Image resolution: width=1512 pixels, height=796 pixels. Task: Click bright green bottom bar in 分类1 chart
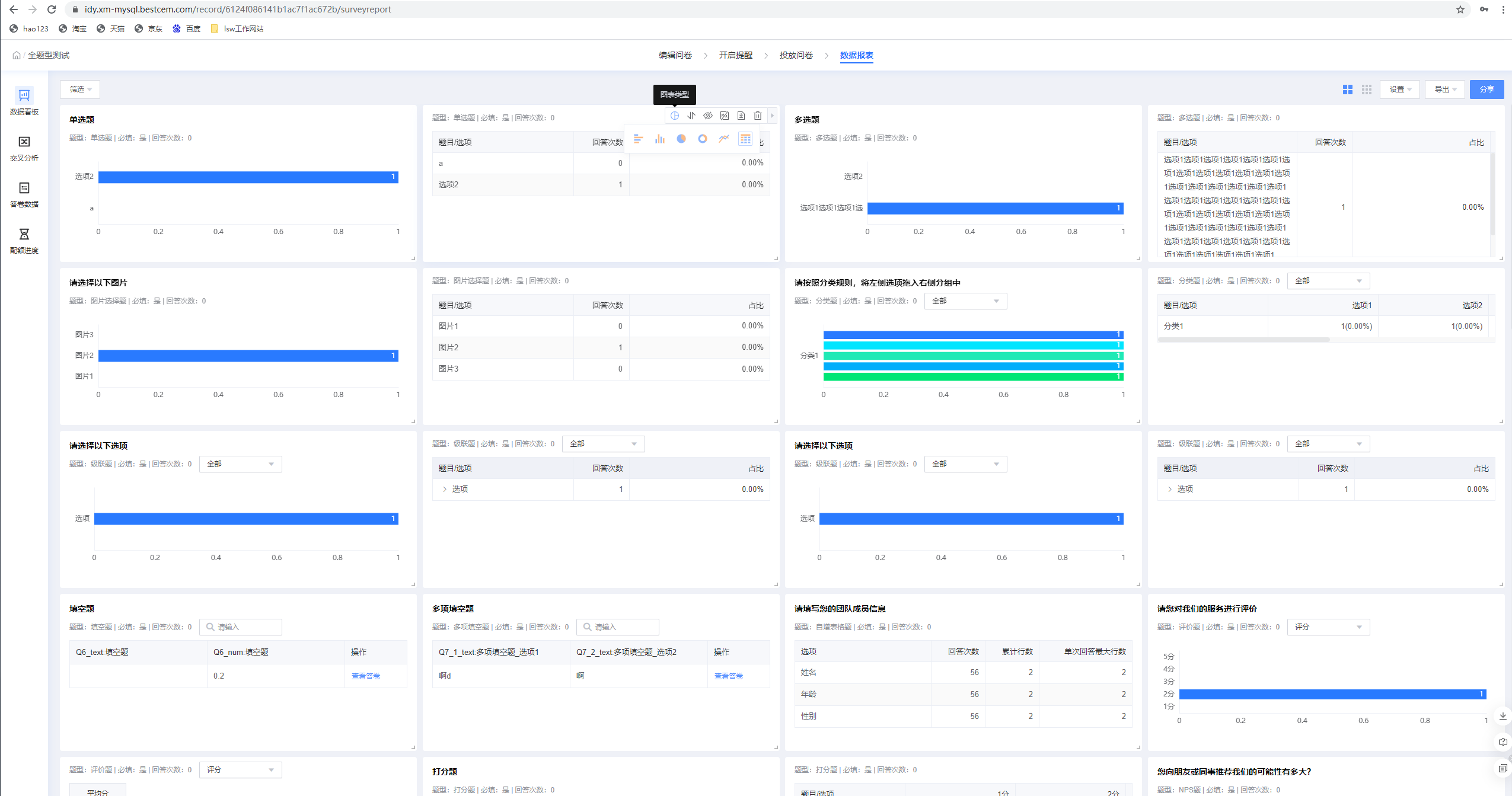click(x=973, y=376)
